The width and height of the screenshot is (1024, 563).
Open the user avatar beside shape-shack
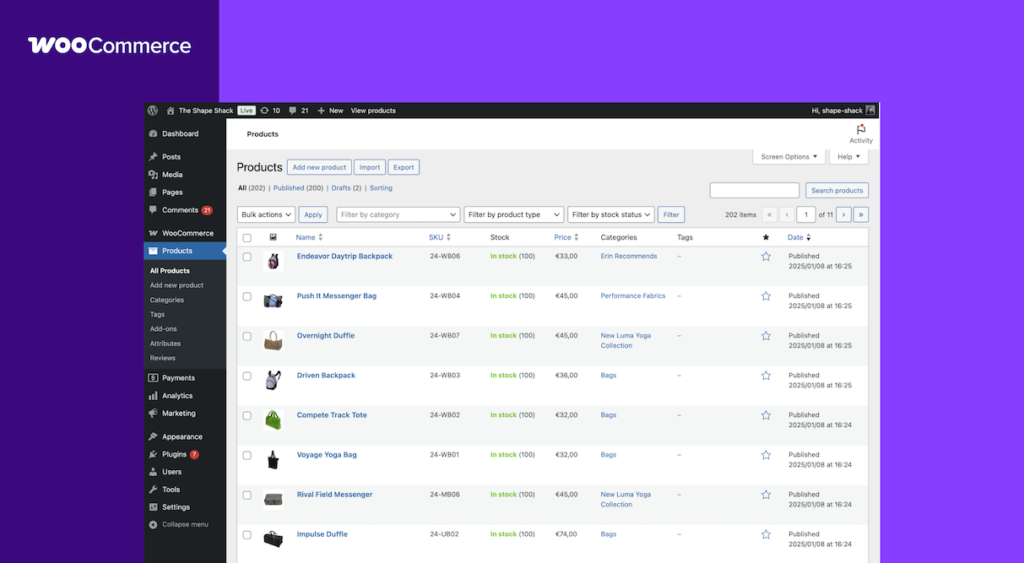pos(870,110)
